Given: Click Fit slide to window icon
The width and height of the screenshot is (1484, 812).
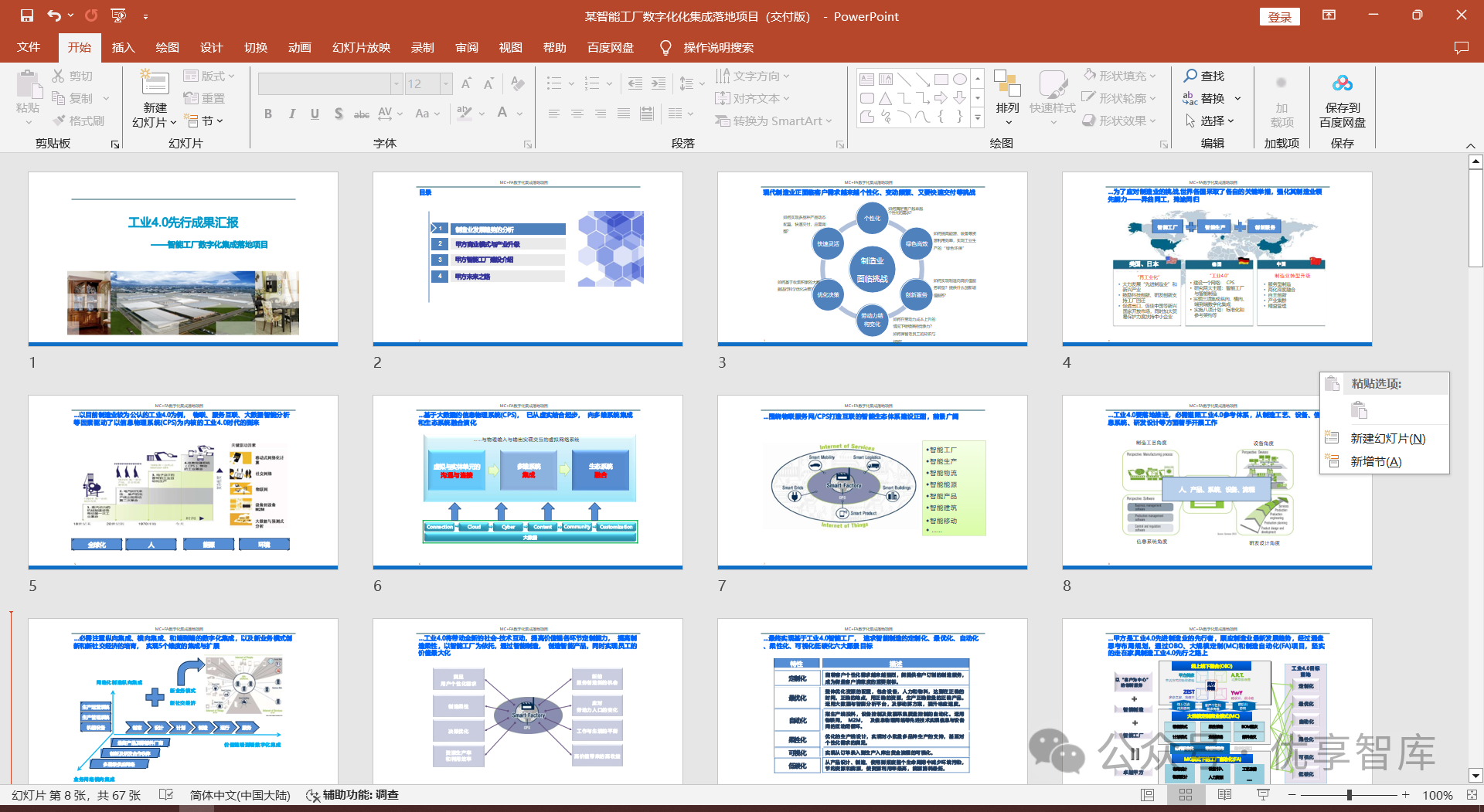Looking at the screenshot, I should [1471, 794].
